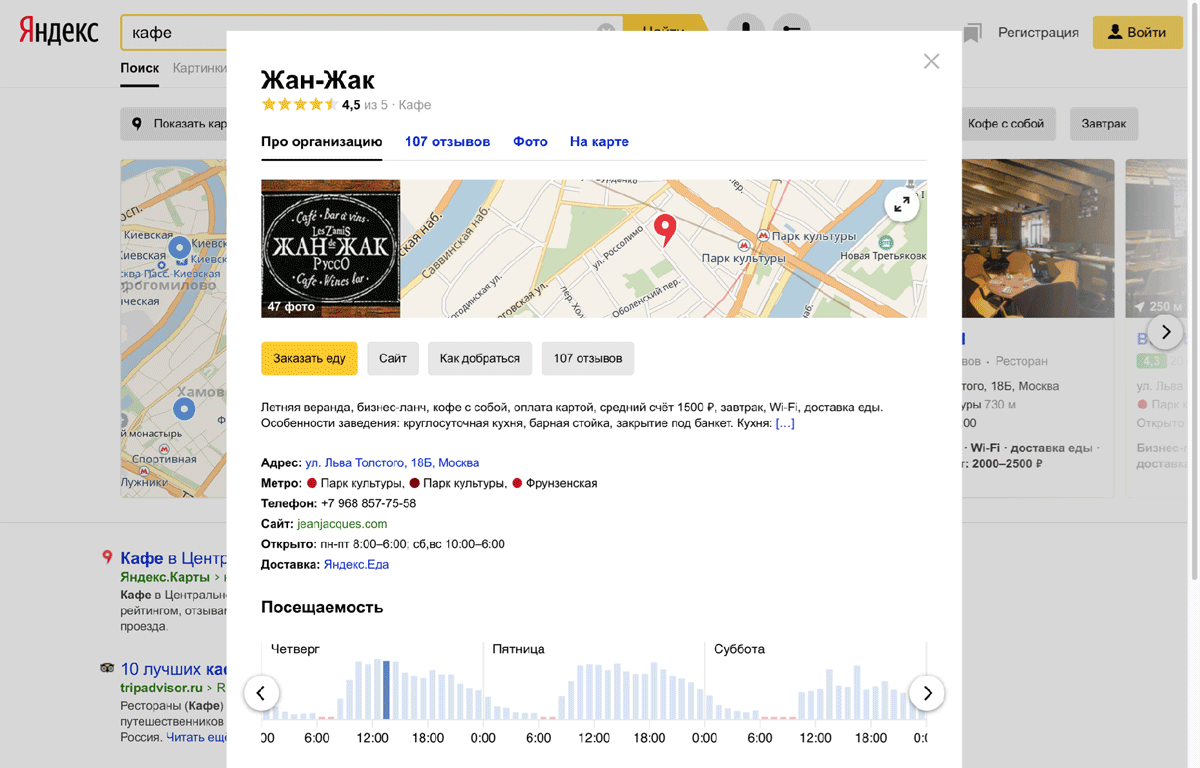Viewport: 1200px width, 768px height.
Task: Open the Жан-Жак photo thumbnail with 47 фото
Action: click(x=330, y=248)
